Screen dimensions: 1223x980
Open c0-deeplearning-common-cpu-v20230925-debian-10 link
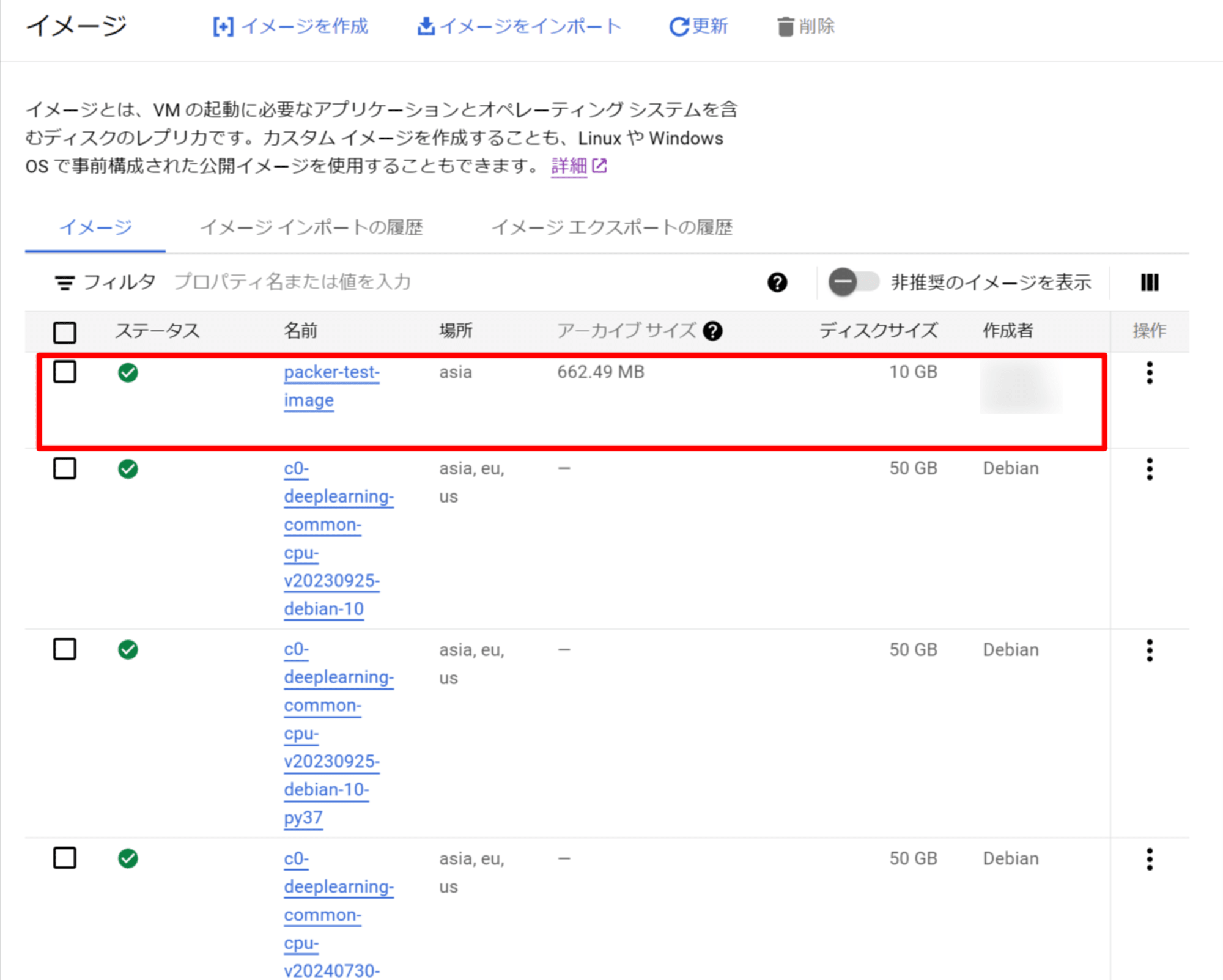[339, 539]
